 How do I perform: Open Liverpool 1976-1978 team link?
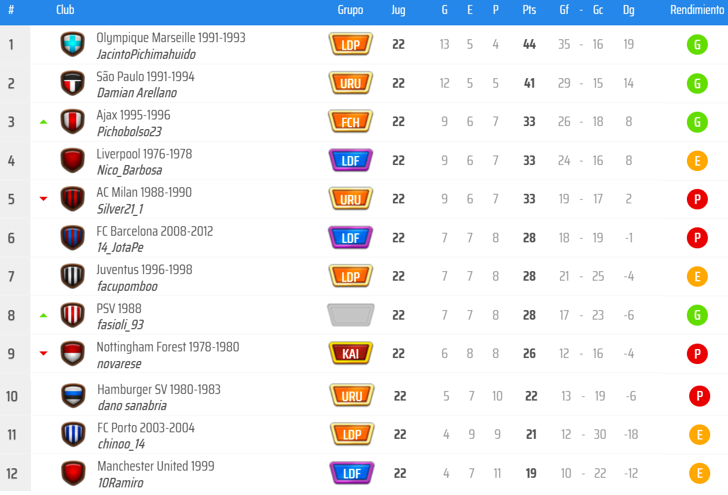pyautogui.click(x=144, y=154)
